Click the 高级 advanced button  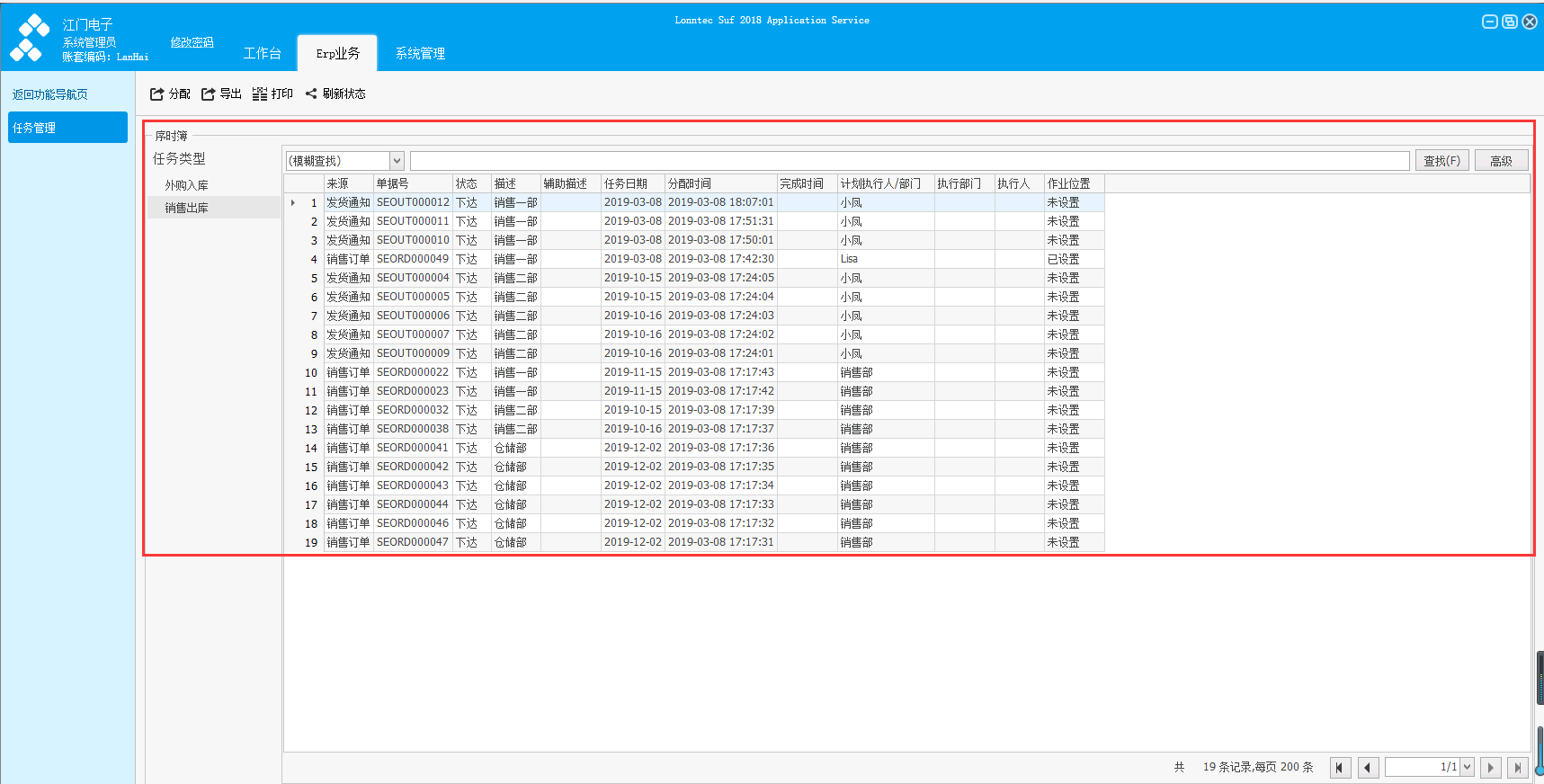pos(1501,161)
